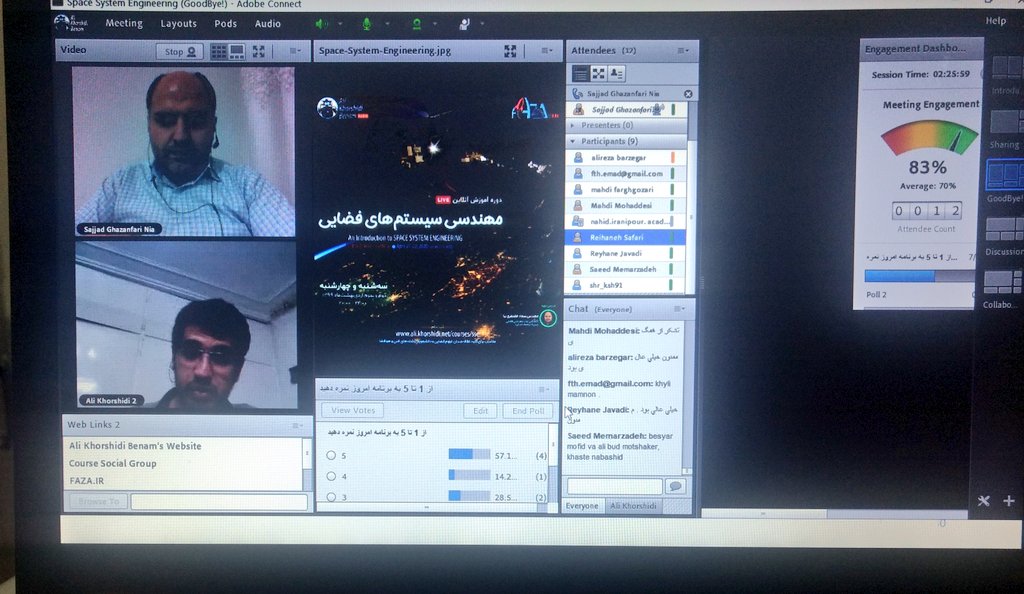Open the Video pod options menu

295,51
